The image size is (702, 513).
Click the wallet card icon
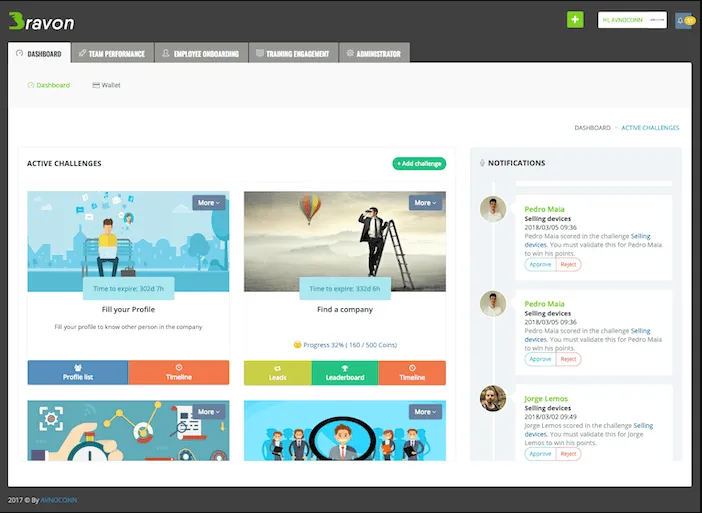96,85
